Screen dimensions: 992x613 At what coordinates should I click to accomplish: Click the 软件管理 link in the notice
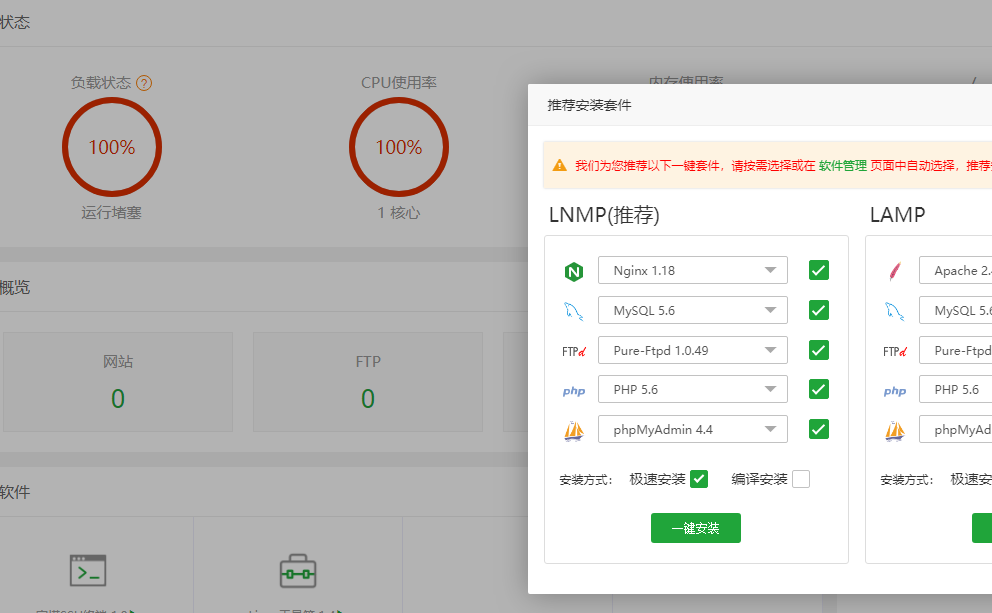pyautogui.click(x=843, y=166)
